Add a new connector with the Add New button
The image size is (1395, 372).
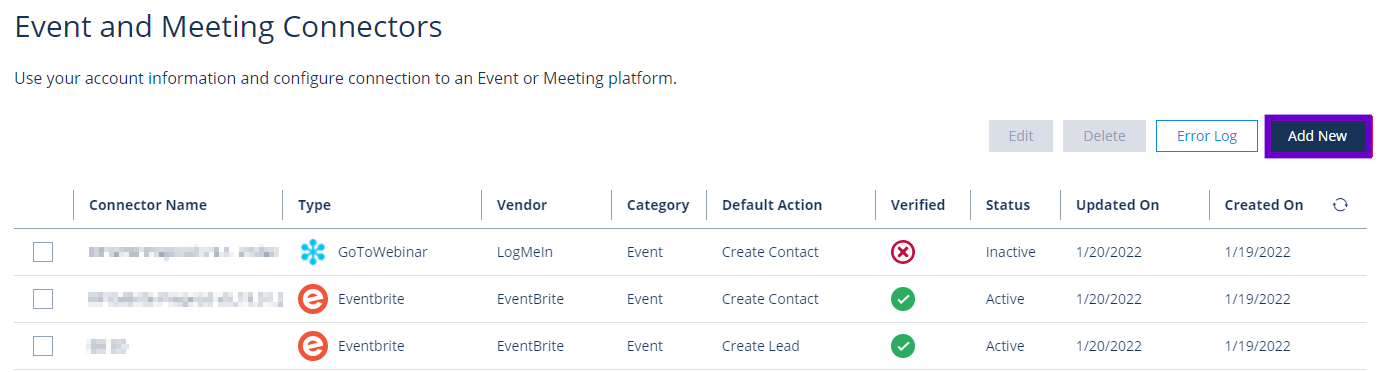[1317, 136]
